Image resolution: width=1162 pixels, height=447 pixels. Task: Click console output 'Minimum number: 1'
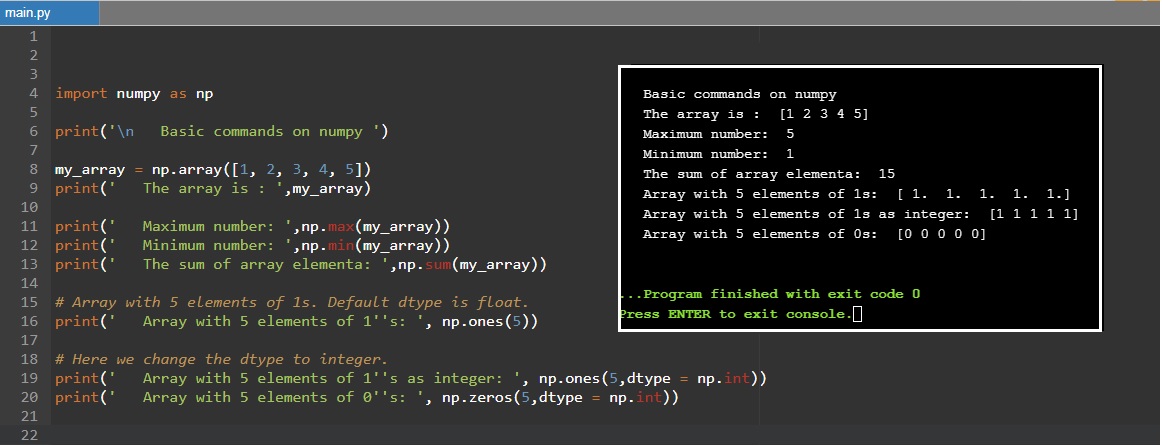pos(718,154)
